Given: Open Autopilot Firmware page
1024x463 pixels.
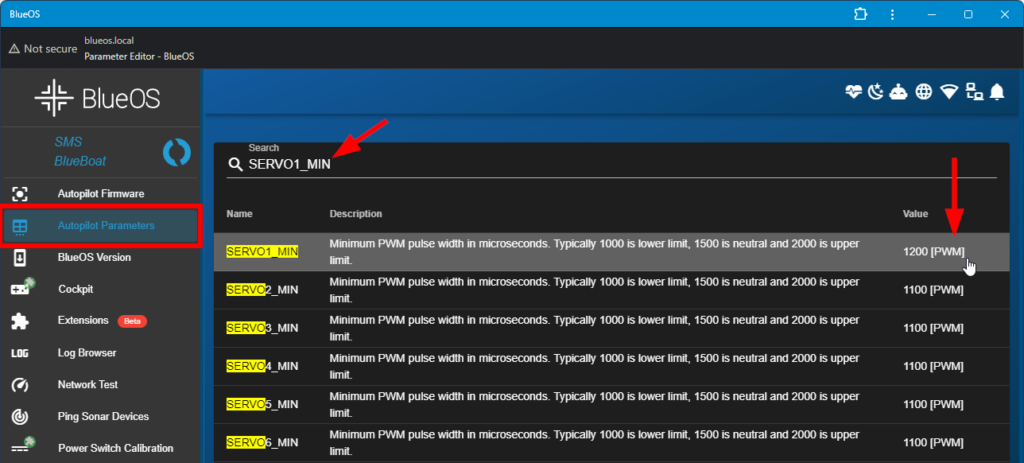Looking at the screenshot, I should [100, 193].
